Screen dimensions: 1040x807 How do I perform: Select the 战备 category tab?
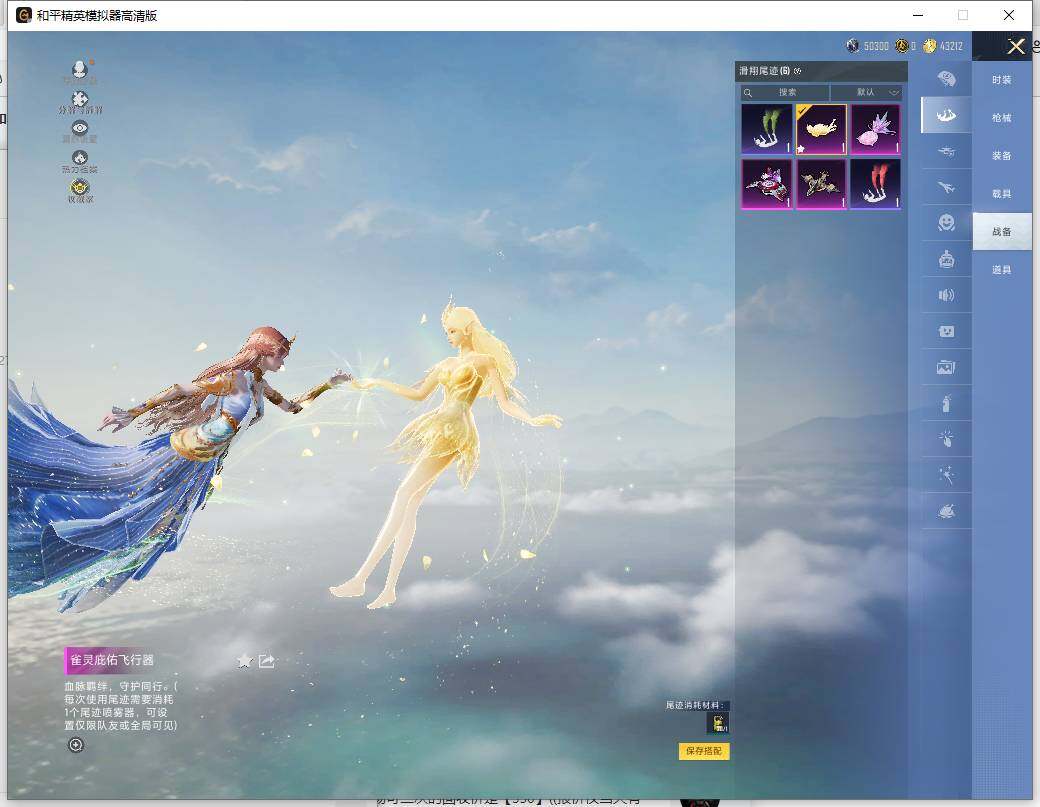tap(1002, 231)
